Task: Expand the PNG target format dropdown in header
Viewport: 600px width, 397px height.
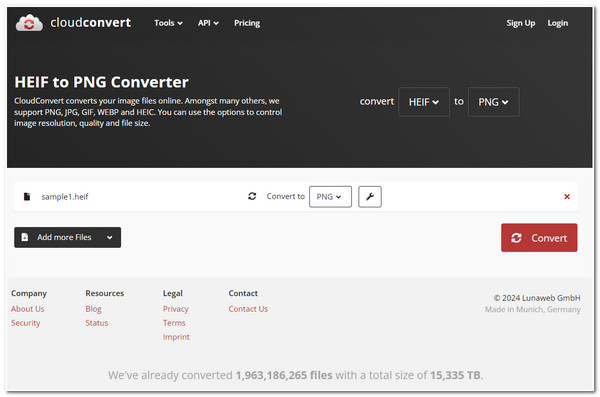Action: (x=493, y=102)
